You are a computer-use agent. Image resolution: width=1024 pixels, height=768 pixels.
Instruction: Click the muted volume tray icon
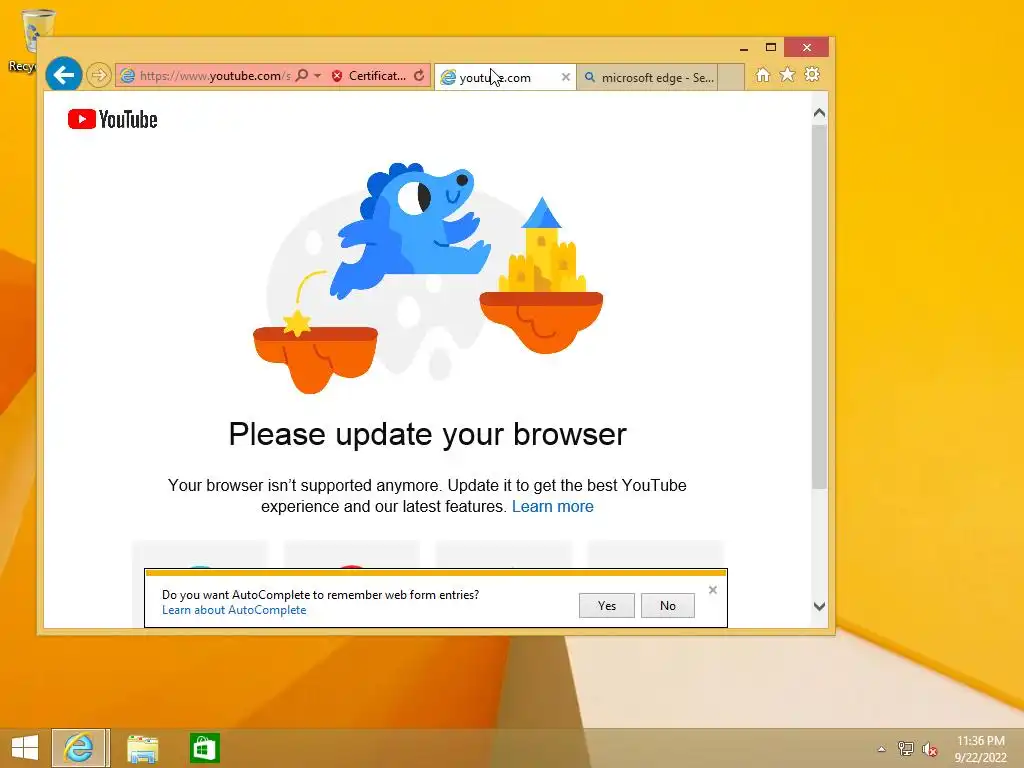pyautogui.click(x=929, y=749)
